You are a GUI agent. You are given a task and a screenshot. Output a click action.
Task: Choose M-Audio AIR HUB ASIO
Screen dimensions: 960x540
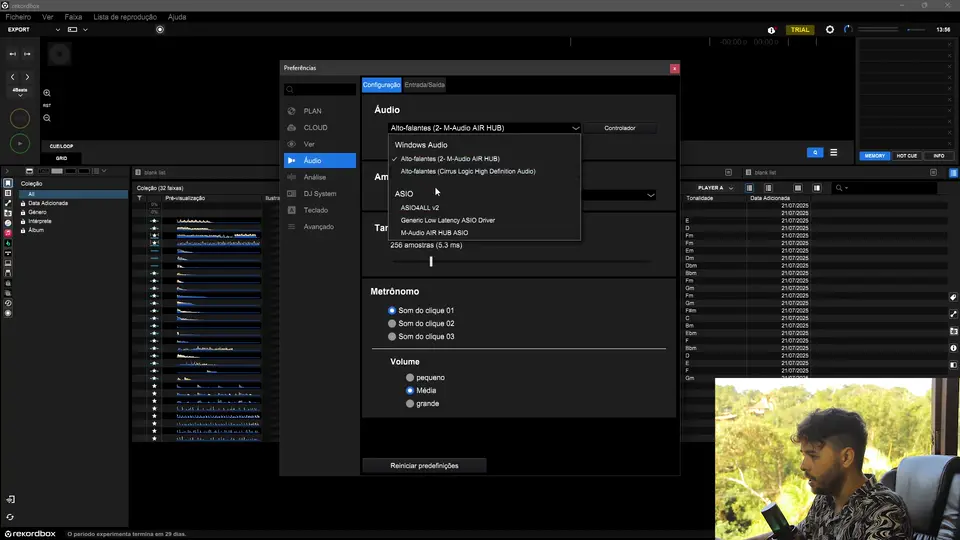pos(434,233)
